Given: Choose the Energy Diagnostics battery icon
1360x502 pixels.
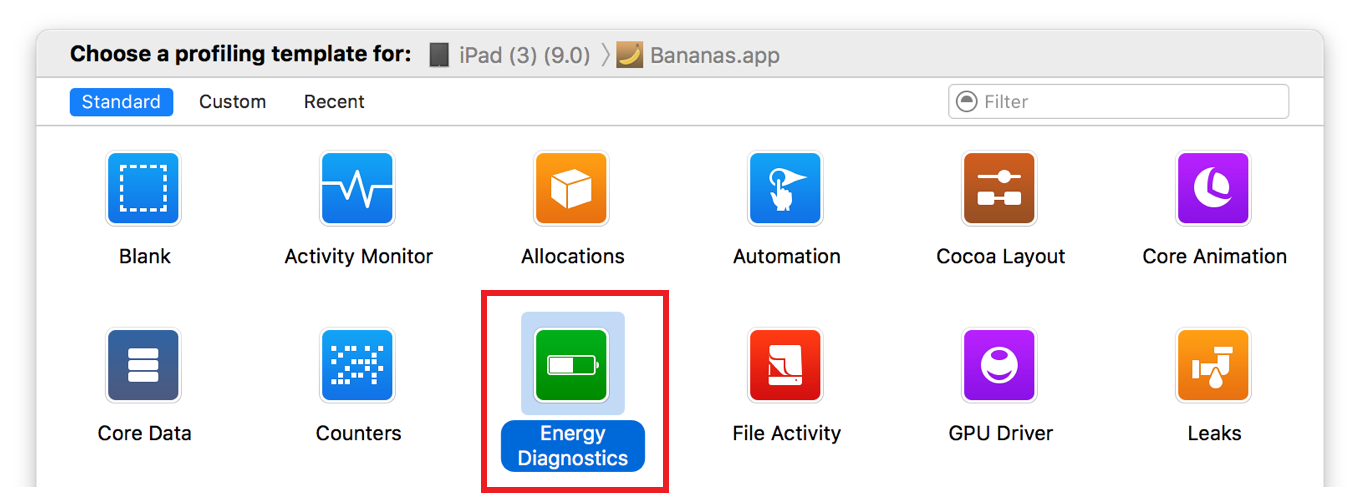Looking at the screenshot, I should (571, 365).
